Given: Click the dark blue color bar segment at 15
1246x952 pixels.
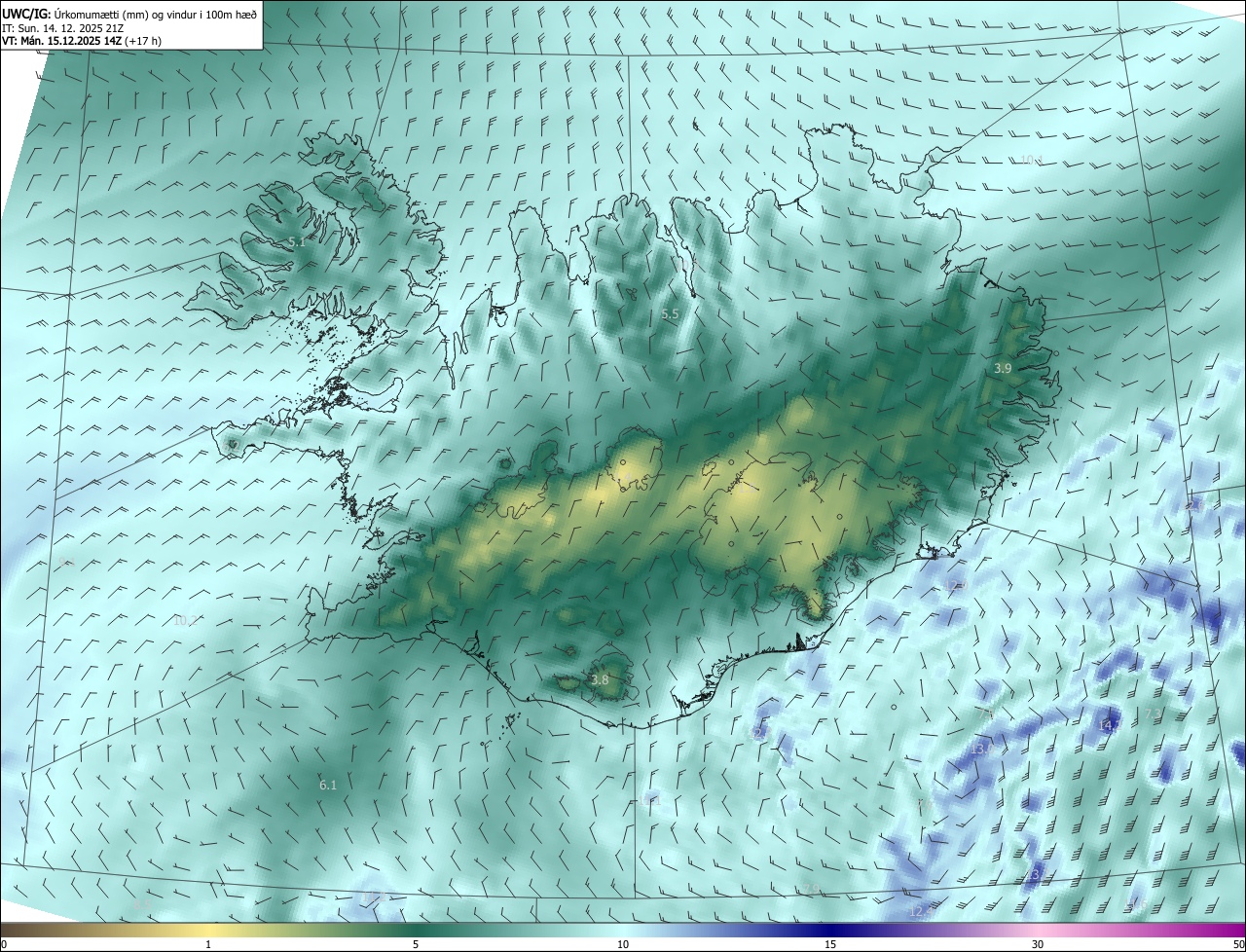Looking at the screenshot, I should pyautogui.click(x=830, y=931).
